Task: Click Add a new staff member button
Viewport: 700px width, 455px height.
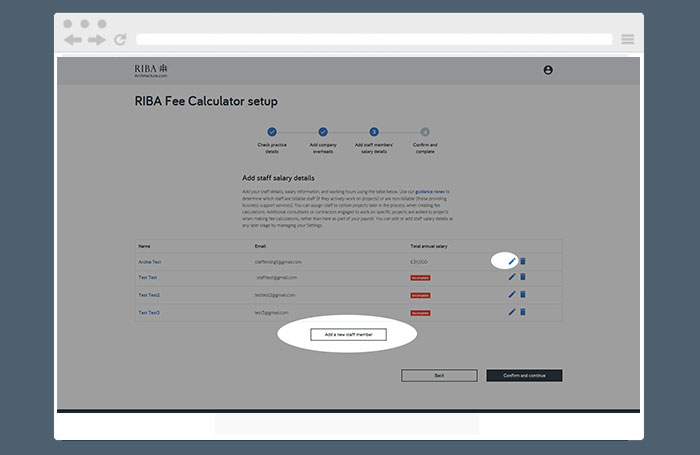Action: 348,334
